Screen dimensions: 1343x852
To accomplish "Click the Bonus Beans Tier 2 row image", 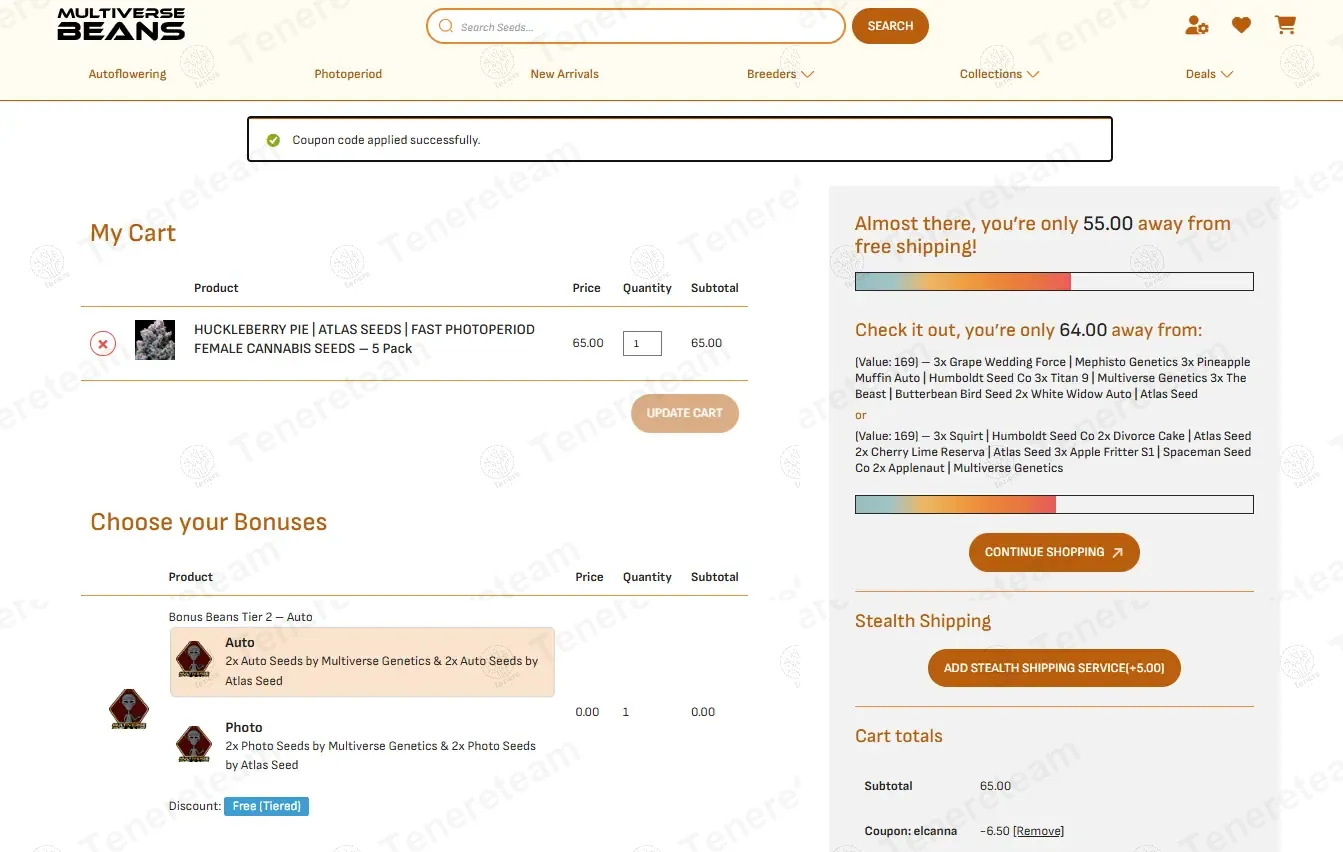I will click(129, 710).
